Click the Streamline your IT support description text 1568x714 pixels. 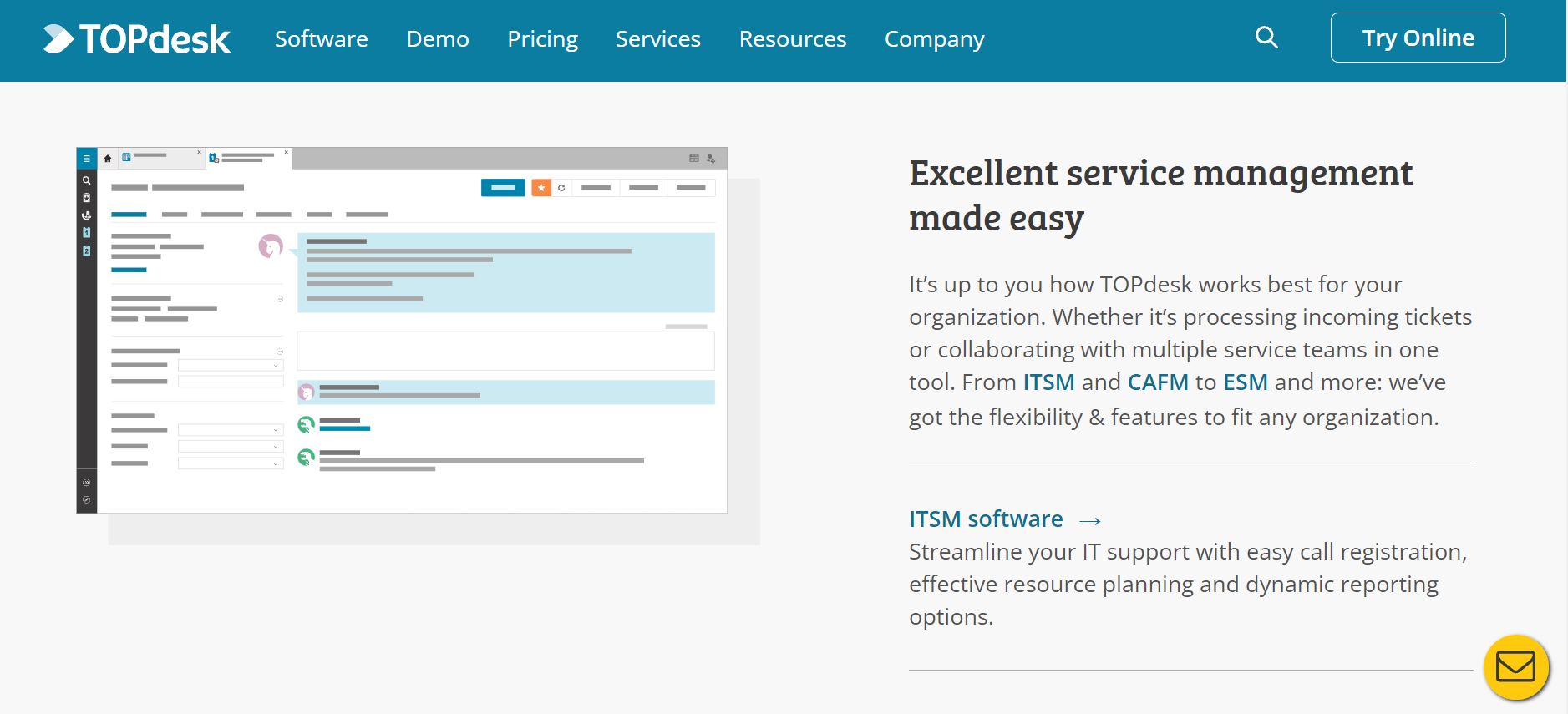pos(1188,584)
